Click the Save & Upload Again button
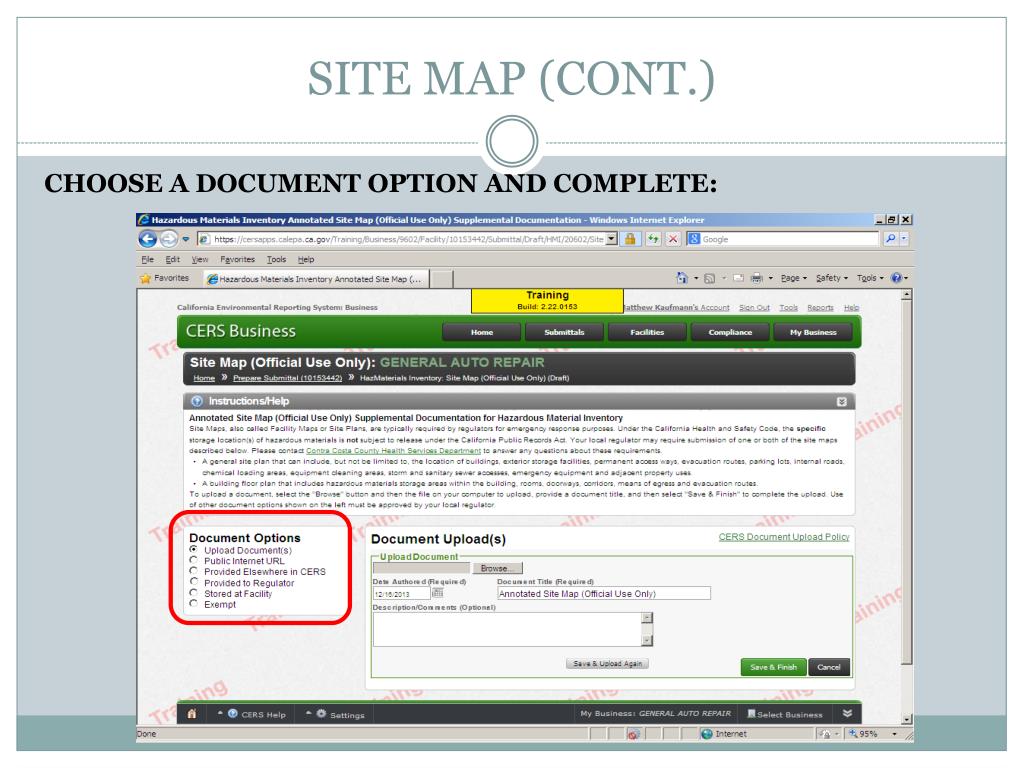The width and height of the screenshot is (1024, 768). [x=607, y=664]
